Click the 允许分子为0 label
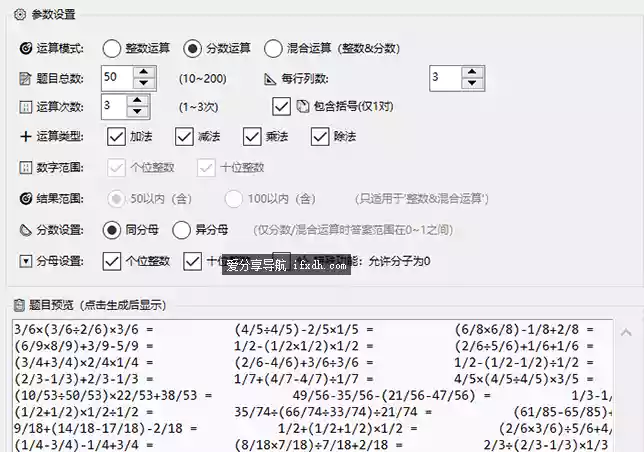 399,261
